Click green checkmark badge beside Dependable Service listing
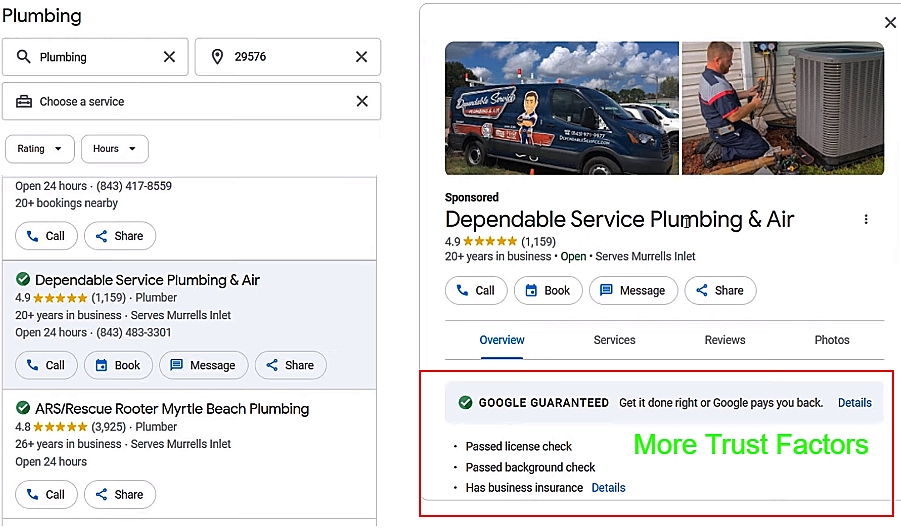 click(x=23, y=279)
